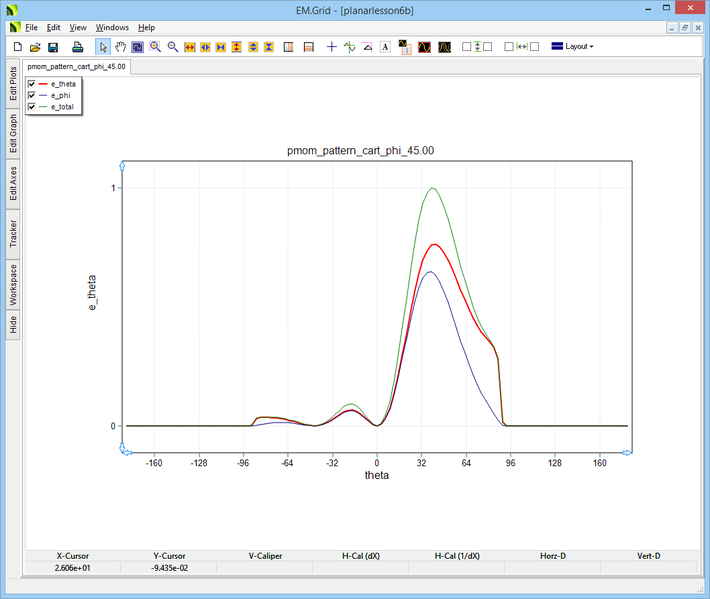Click the Print icon in toolbar
Viewport: 710px width, 599px height.
(x=77, y=47)
